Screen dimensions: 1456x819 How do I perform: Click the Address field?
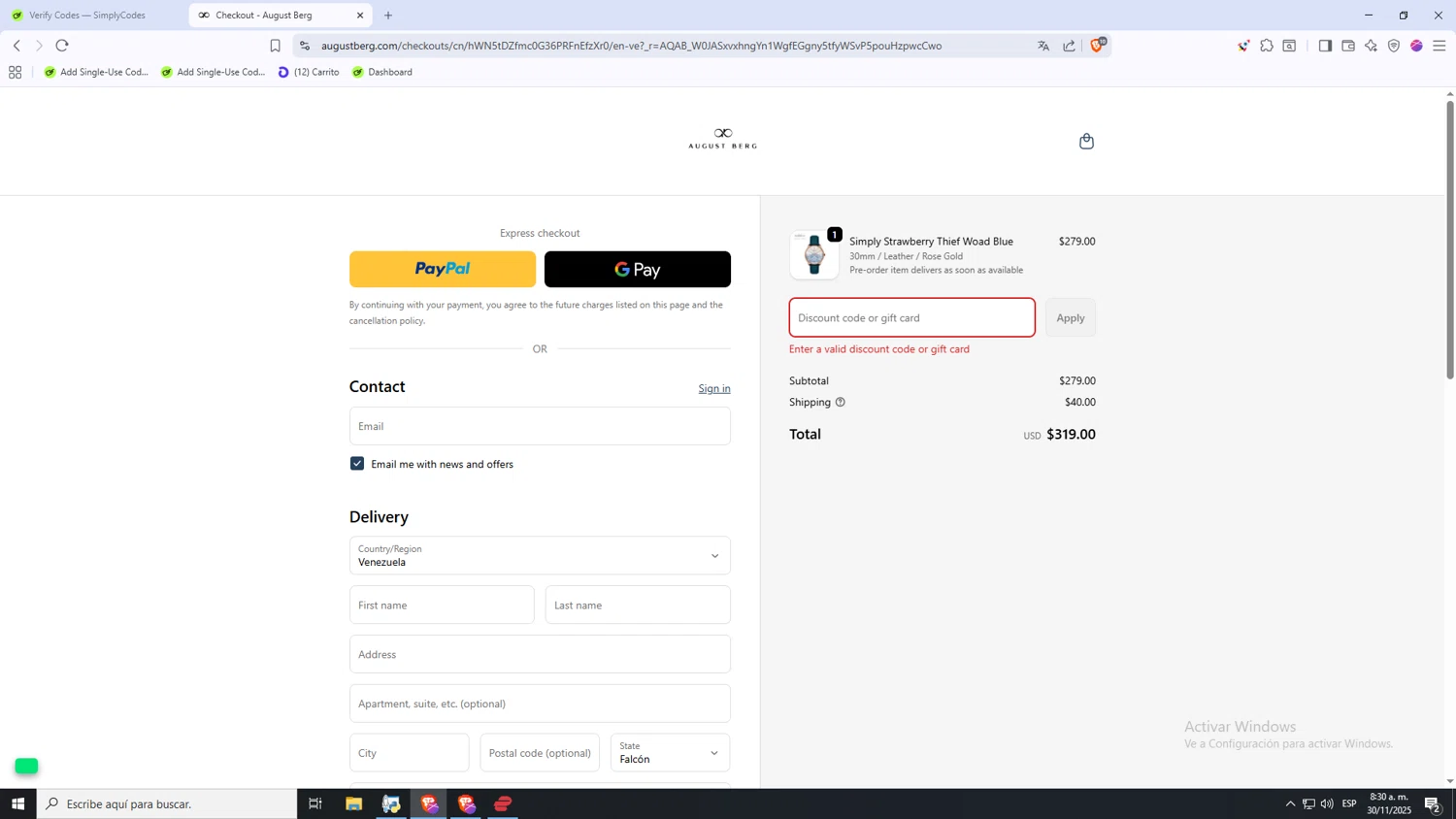pos(540,654)
